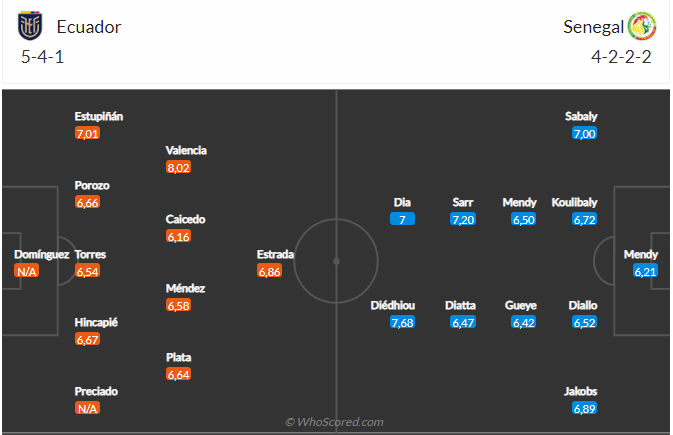Click player Estupiñán on the pitch

(x=98, y=116)
